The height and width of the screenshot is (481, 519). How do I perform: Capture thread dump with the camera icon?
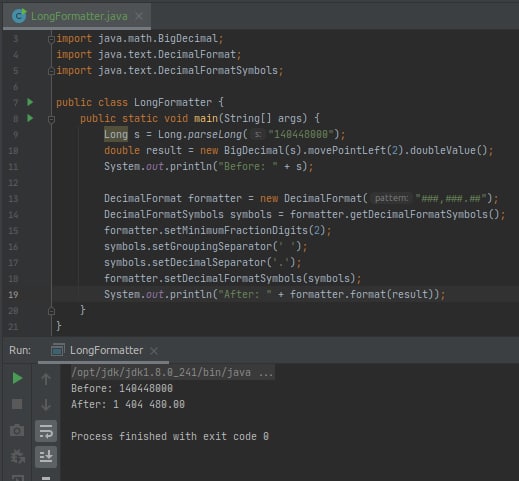point(17,430)
